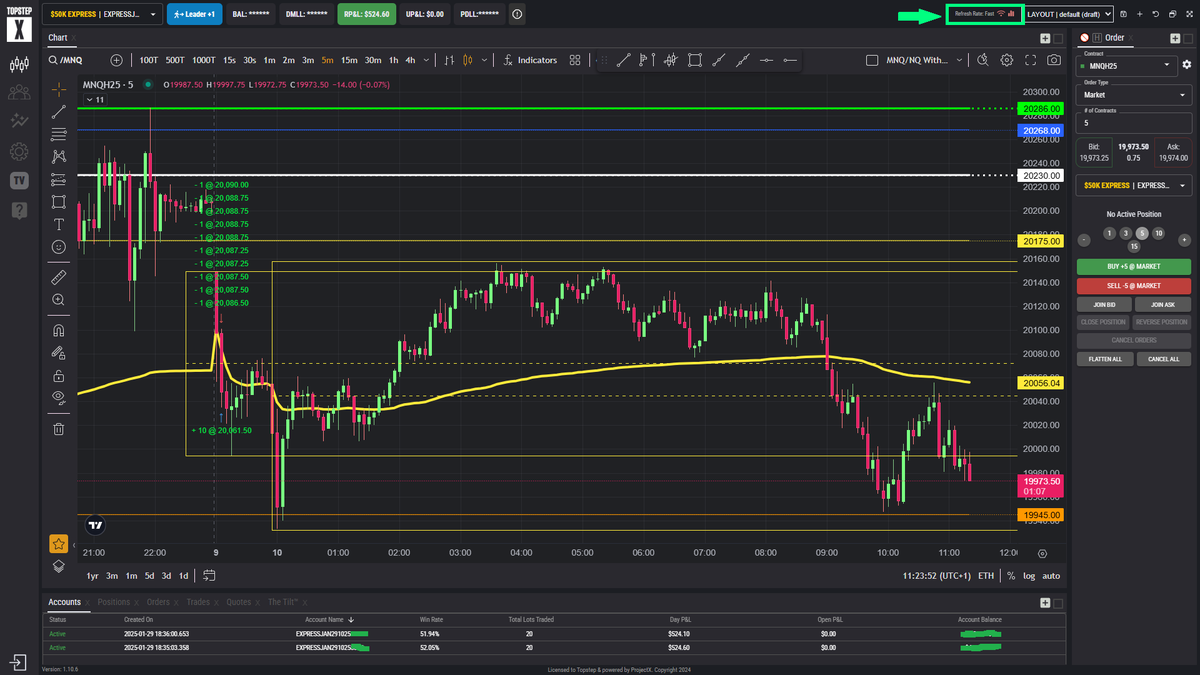Open the help question mark sidebar icon
Screen dimensions: 1200x675
pos(19,210)
